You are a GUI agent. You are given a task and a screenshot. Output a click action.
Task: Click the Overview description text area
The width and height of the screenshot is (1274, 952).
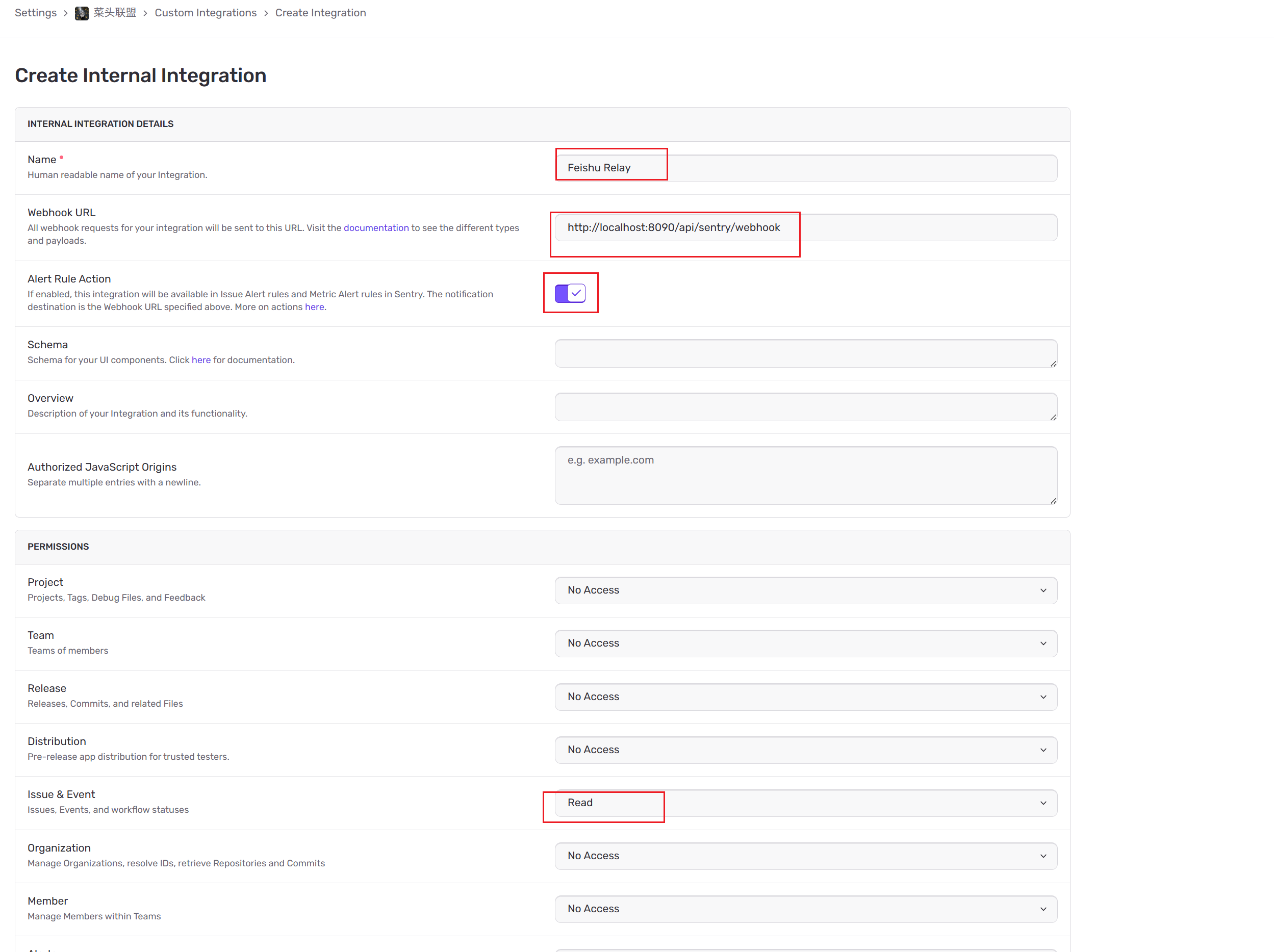point(805,406)
